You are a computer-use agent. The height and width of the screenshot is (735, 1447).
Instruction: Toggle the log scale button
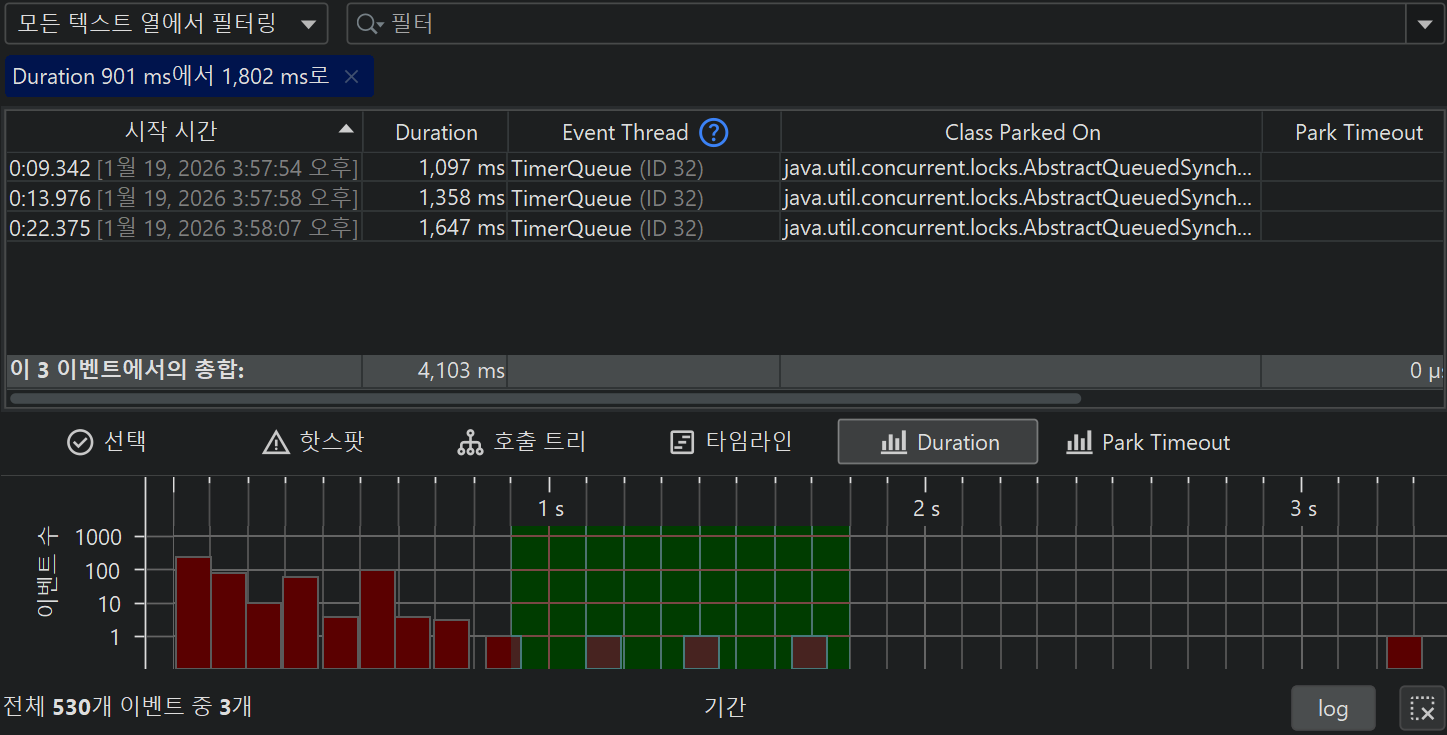[x=1332, y=709]
